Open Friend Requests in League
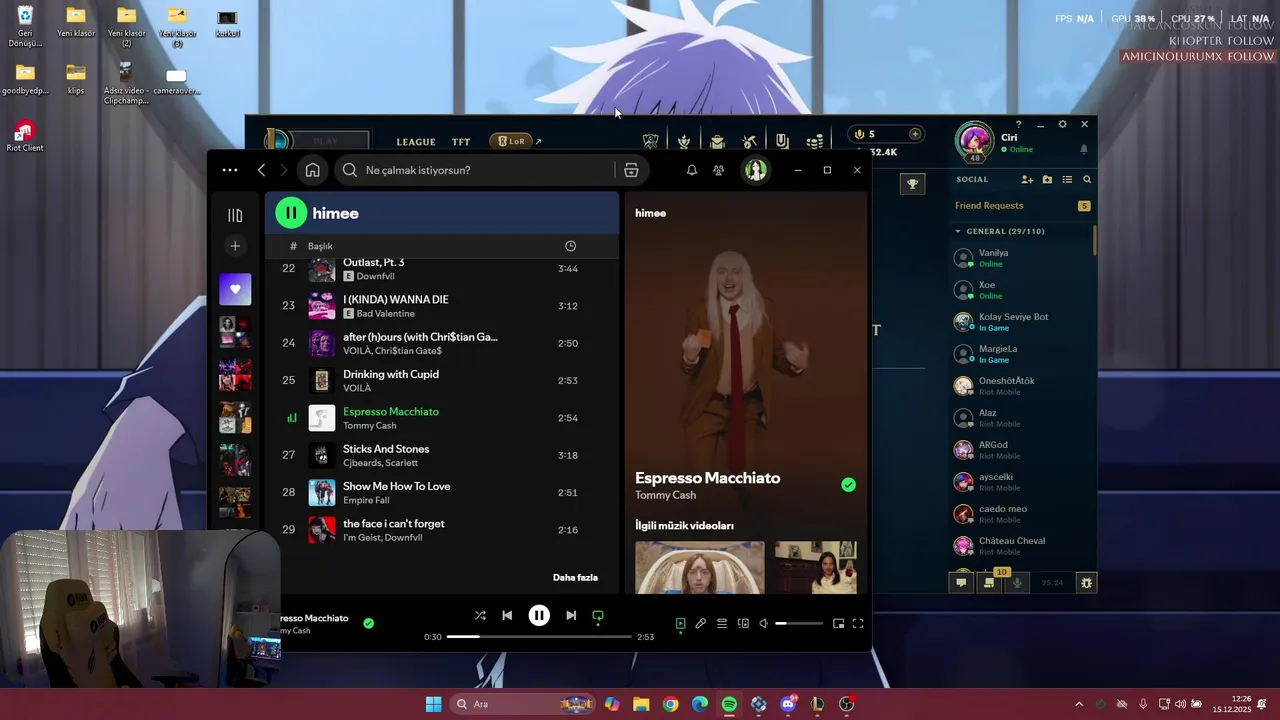1280x720 pixels. [x=1022, y=206]
